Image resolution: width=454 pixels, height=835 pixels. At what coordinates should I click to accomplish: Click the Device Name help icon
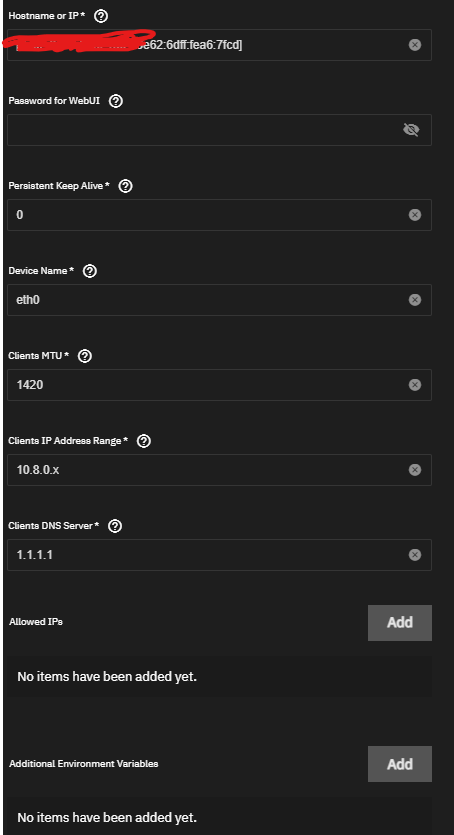(90, 271)
